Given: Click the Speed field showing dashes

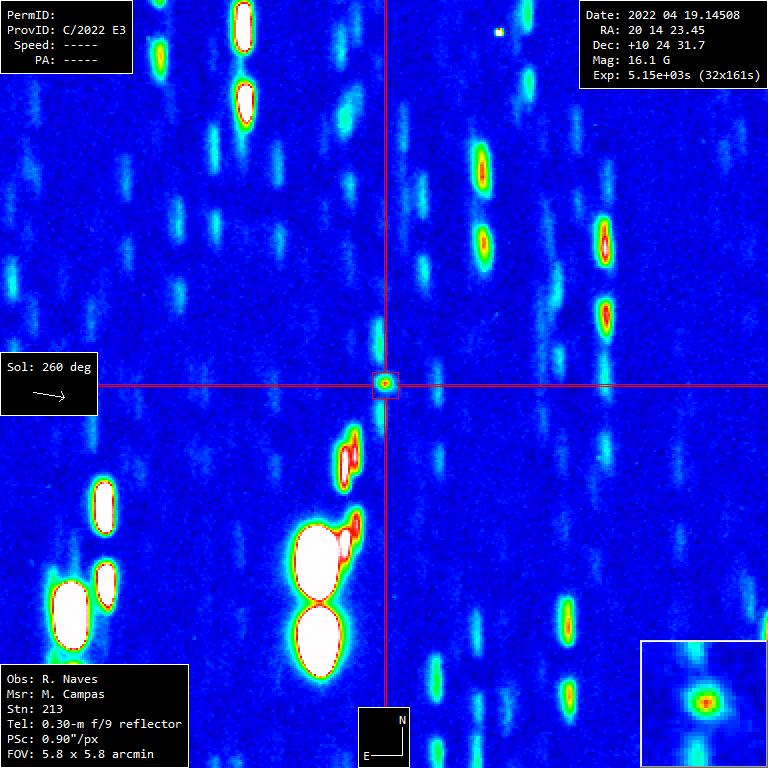Looking at the screenshot, I should tap(80, 46).
